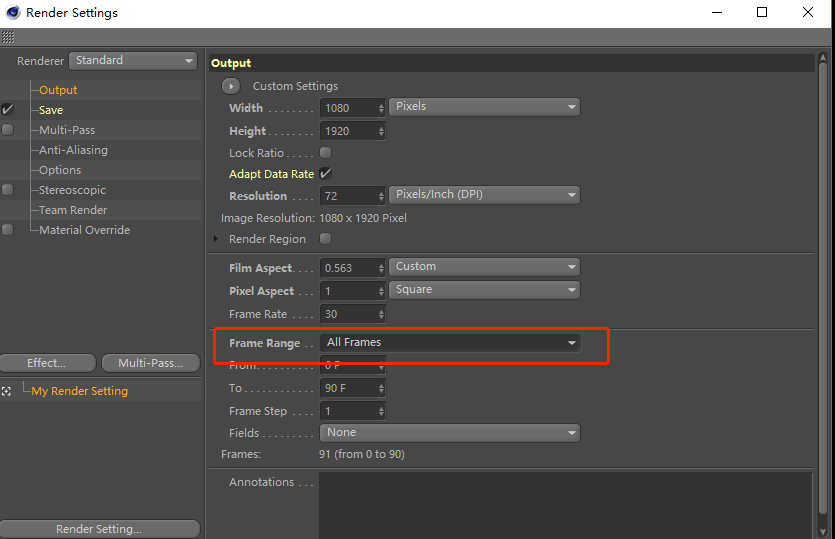
Task: Click the Render Setting... button
Action: [x=99, y=529]
